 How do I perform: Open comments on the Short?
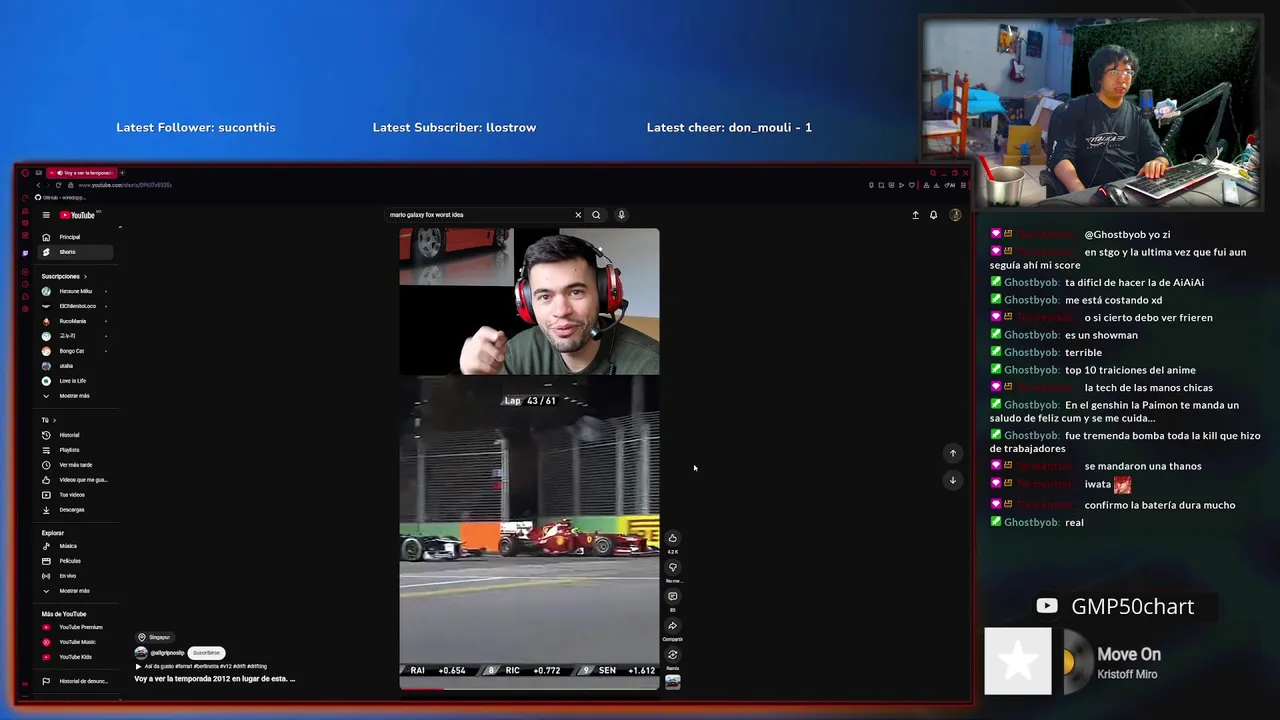tap(673, 596)
